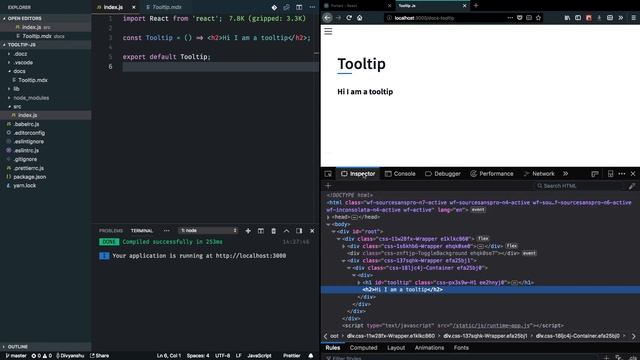Open the devtools eyedropper tool

[632, 186]
